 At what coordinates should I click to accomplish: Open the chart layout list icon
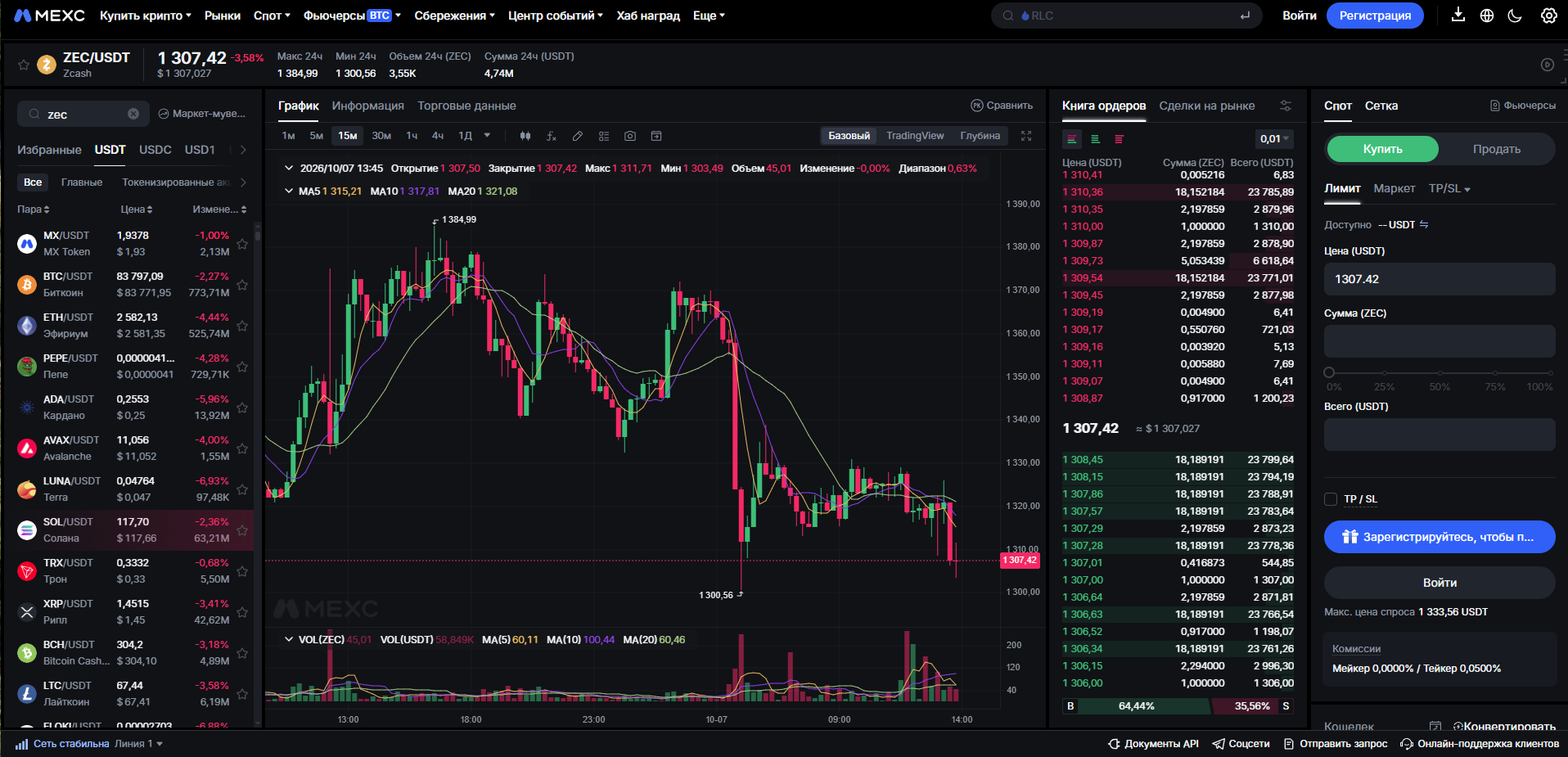pyautogui.click(x=604, y=136)
